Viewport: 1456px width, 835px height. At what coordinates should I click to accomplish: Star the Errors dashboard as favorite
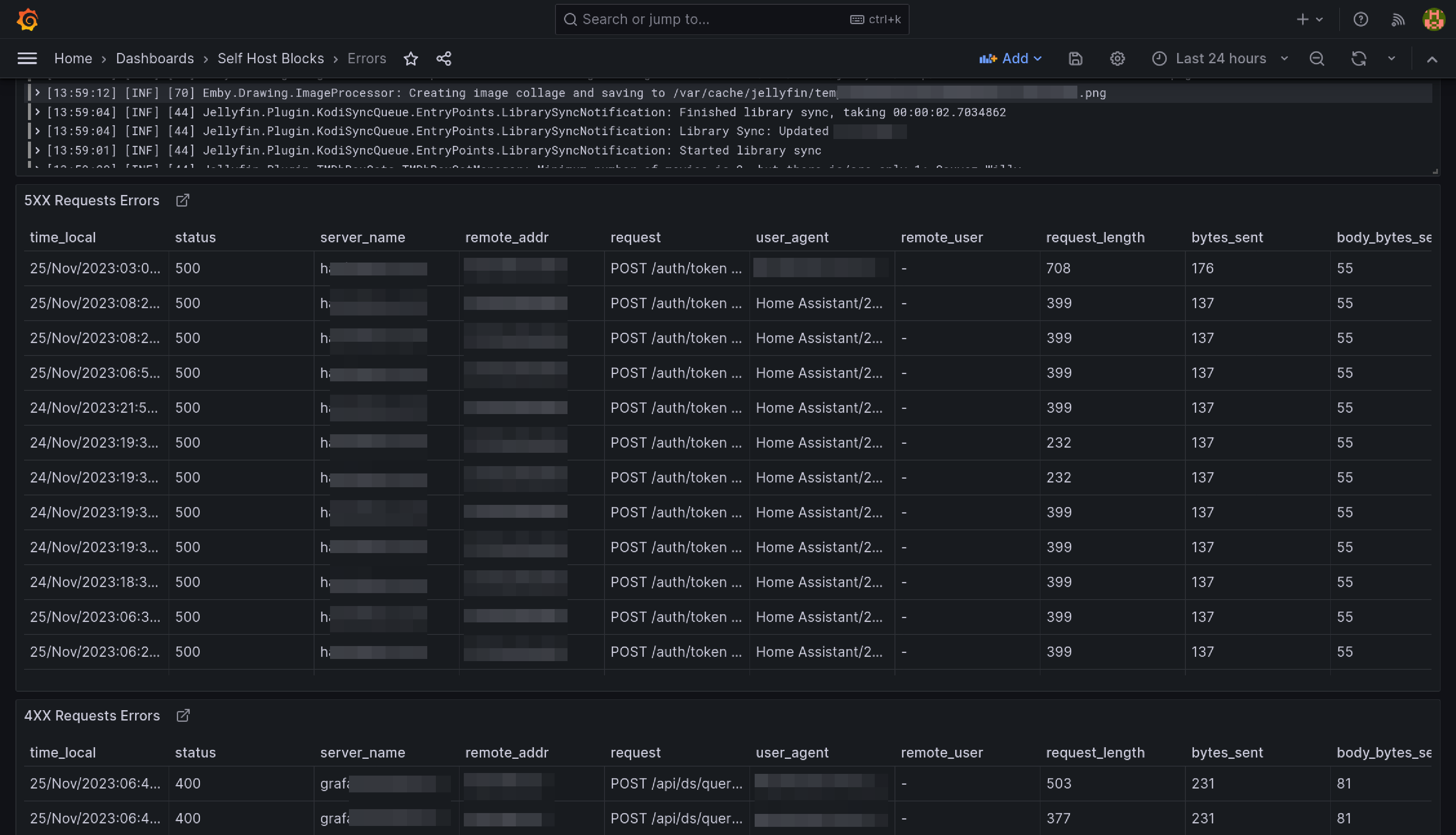point(410,59)
